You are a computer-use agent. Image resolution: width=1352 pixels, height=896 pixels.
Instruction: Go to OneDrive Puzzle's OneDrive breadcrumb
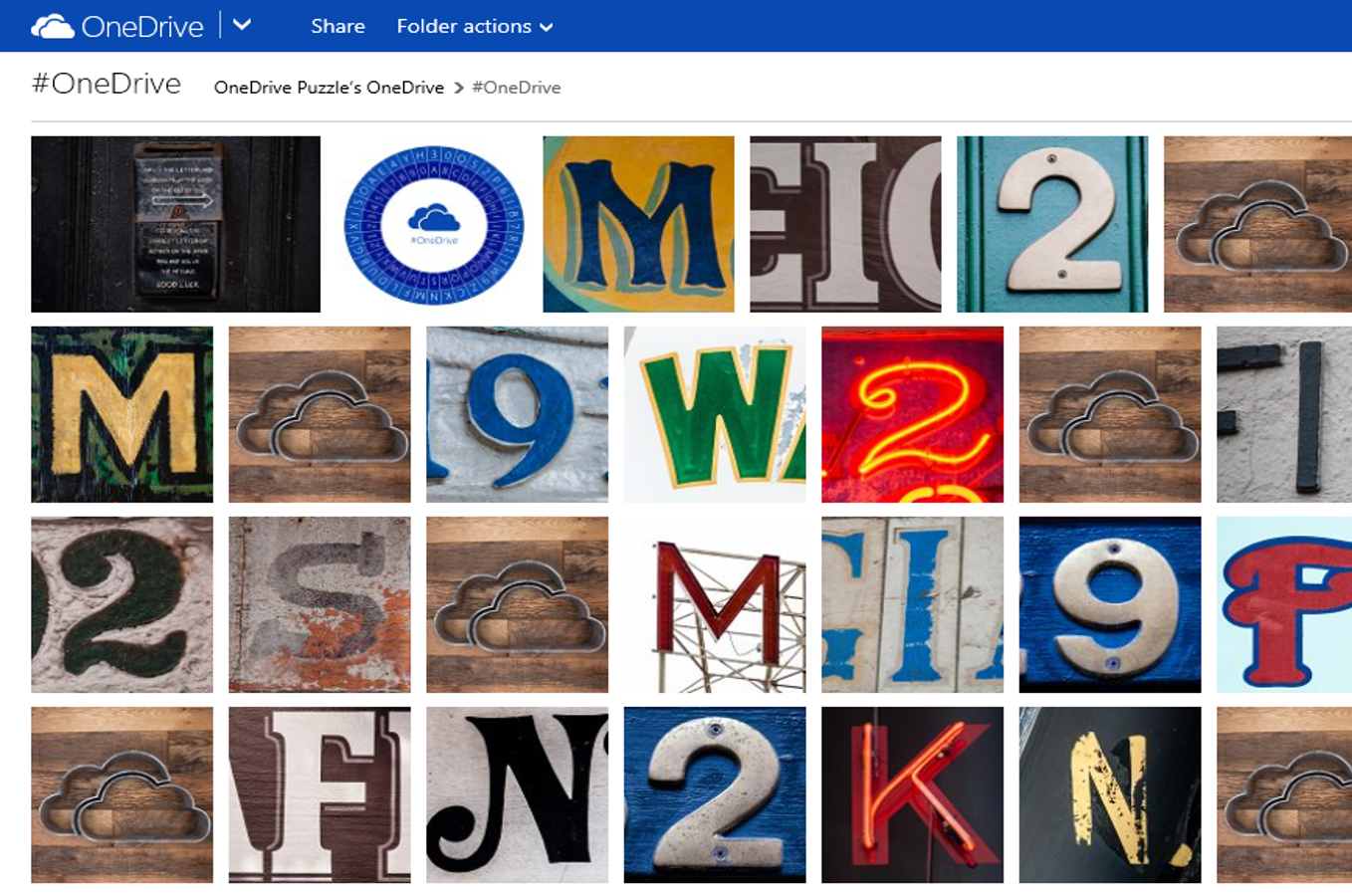329,88
